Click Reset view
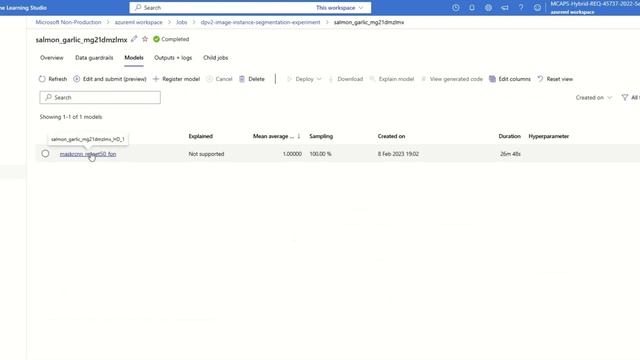640x360 pixels. pyautogui.click(x=555, y=79)
